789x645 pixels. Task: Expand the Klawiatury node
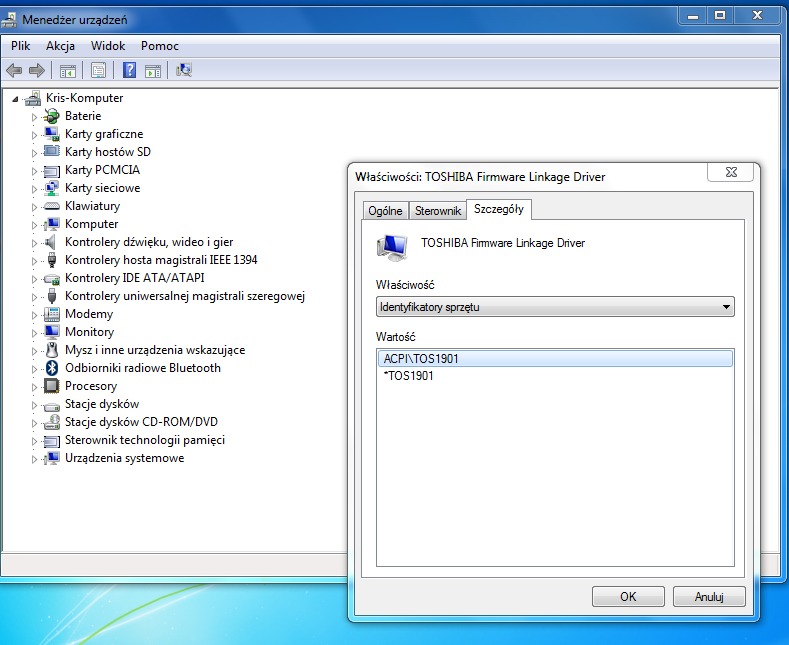click(x=34, y=207)
